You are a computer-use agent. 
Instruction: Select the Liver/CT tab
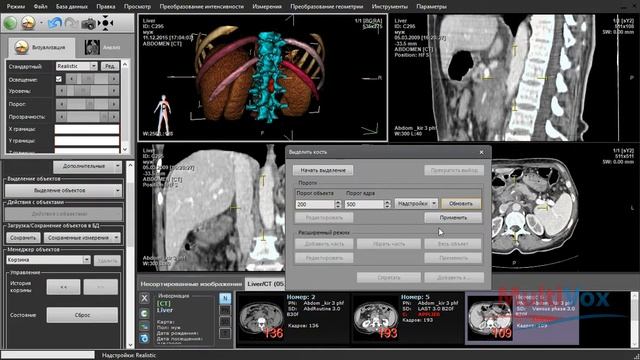point(265,284)
